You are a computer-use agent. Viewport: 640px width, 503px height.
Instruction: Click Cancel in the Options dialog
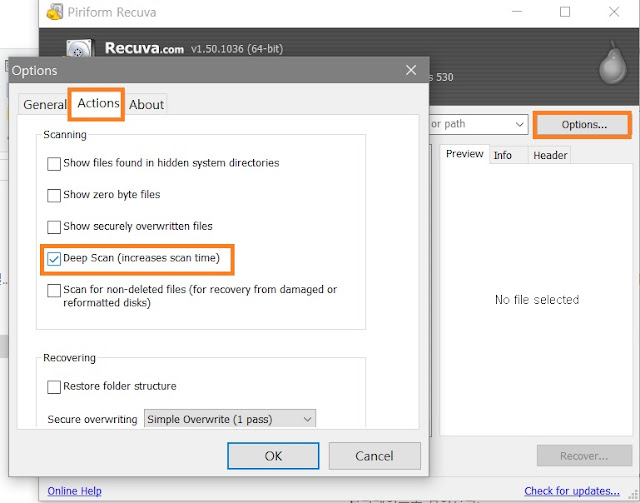pyautogui.click(x=374, y=456)
